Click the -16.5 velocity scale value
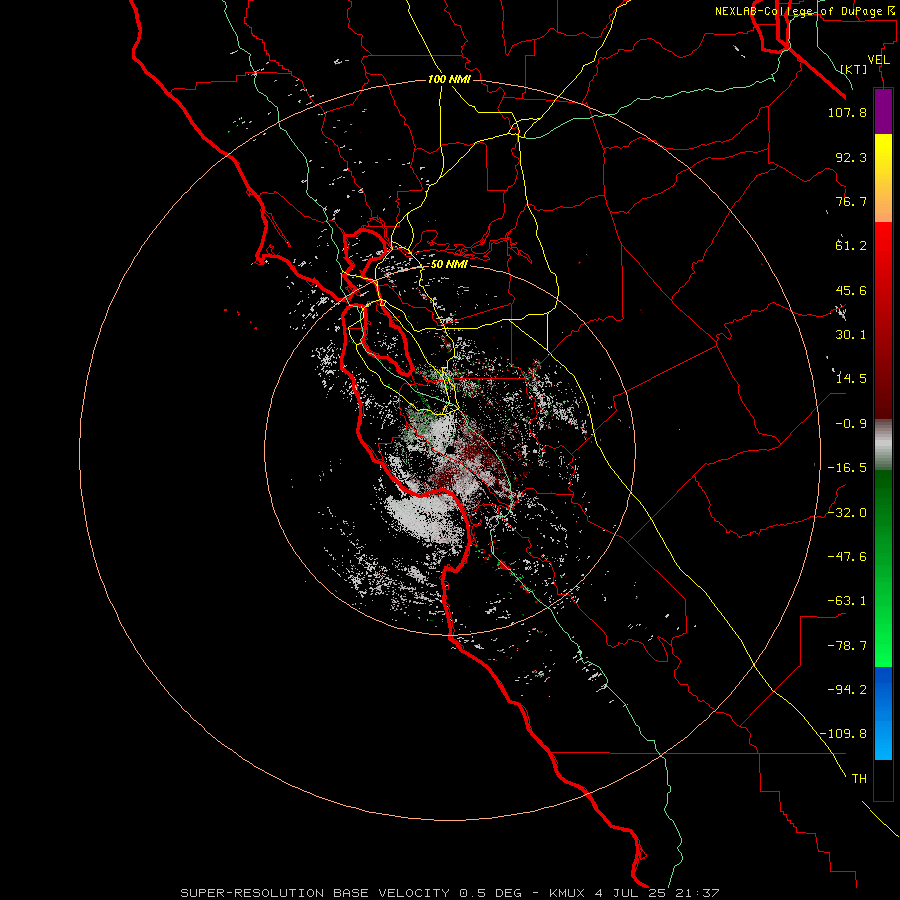900x900 pixels. click(847, 468)
